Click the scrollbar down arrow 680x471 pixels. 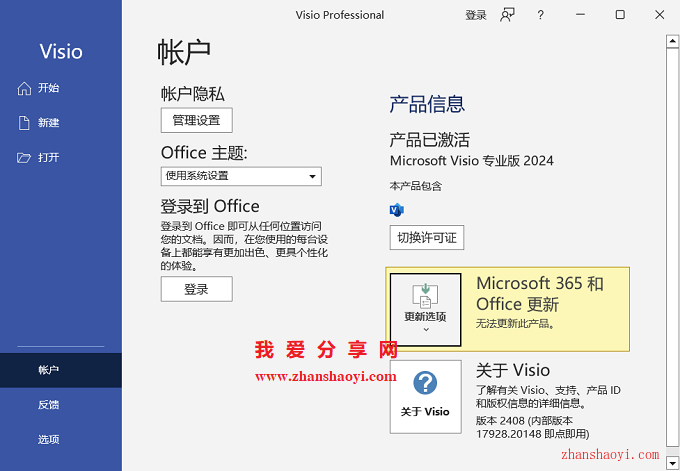[x=672, y=462]
